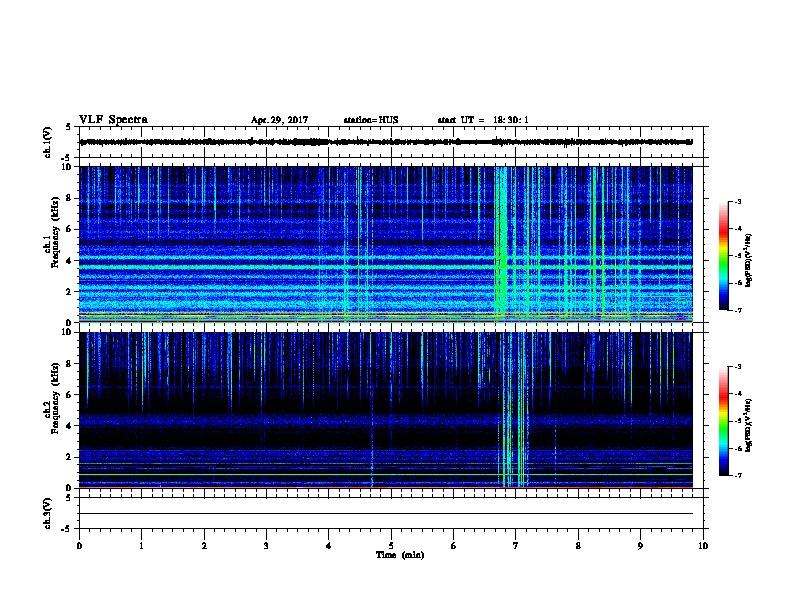Click the flat ch.3 voltage line

point(386,514)
